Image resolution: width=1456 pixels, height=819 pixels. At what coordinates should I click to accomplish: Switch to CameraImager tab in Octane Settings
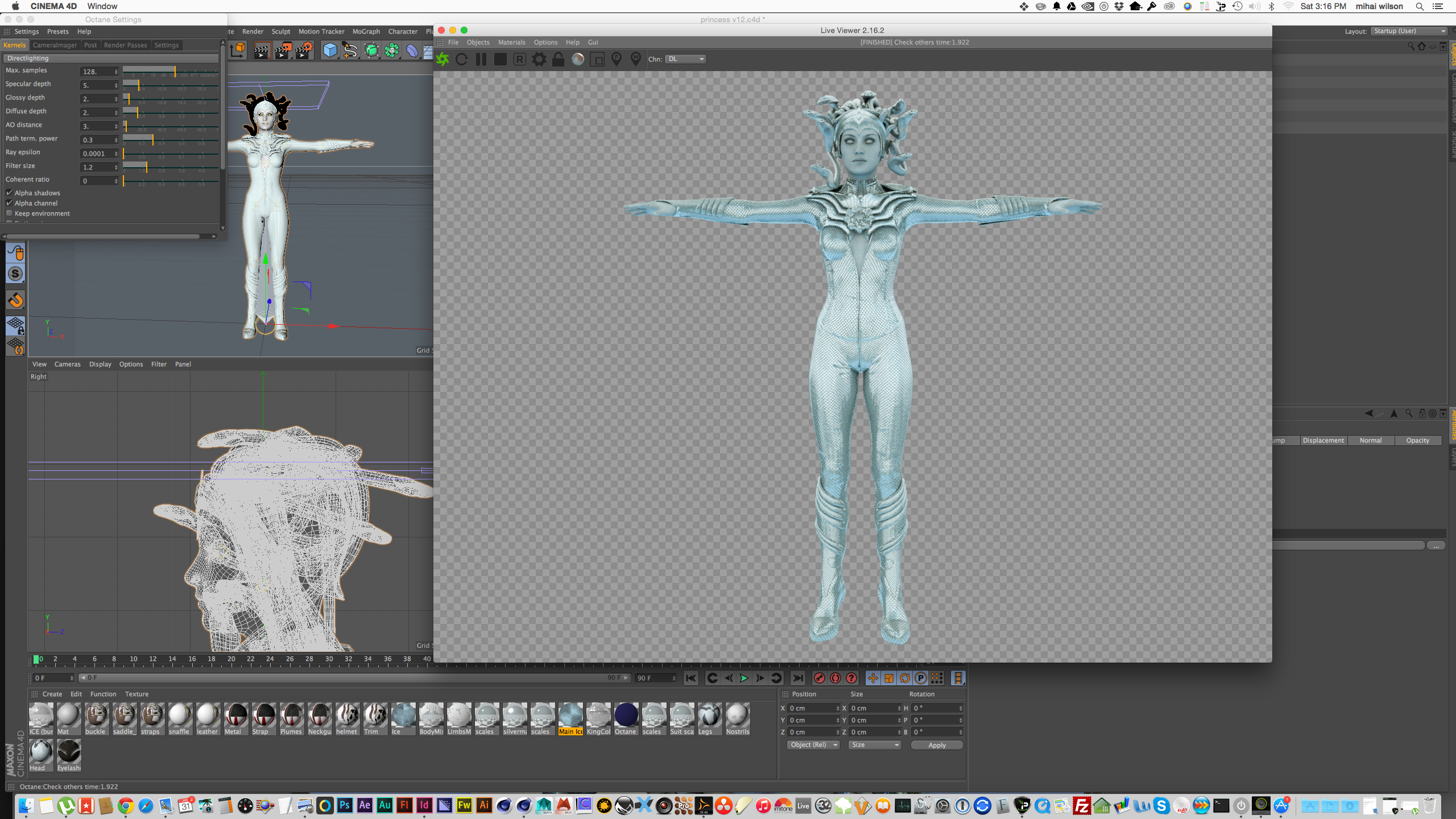55,45
